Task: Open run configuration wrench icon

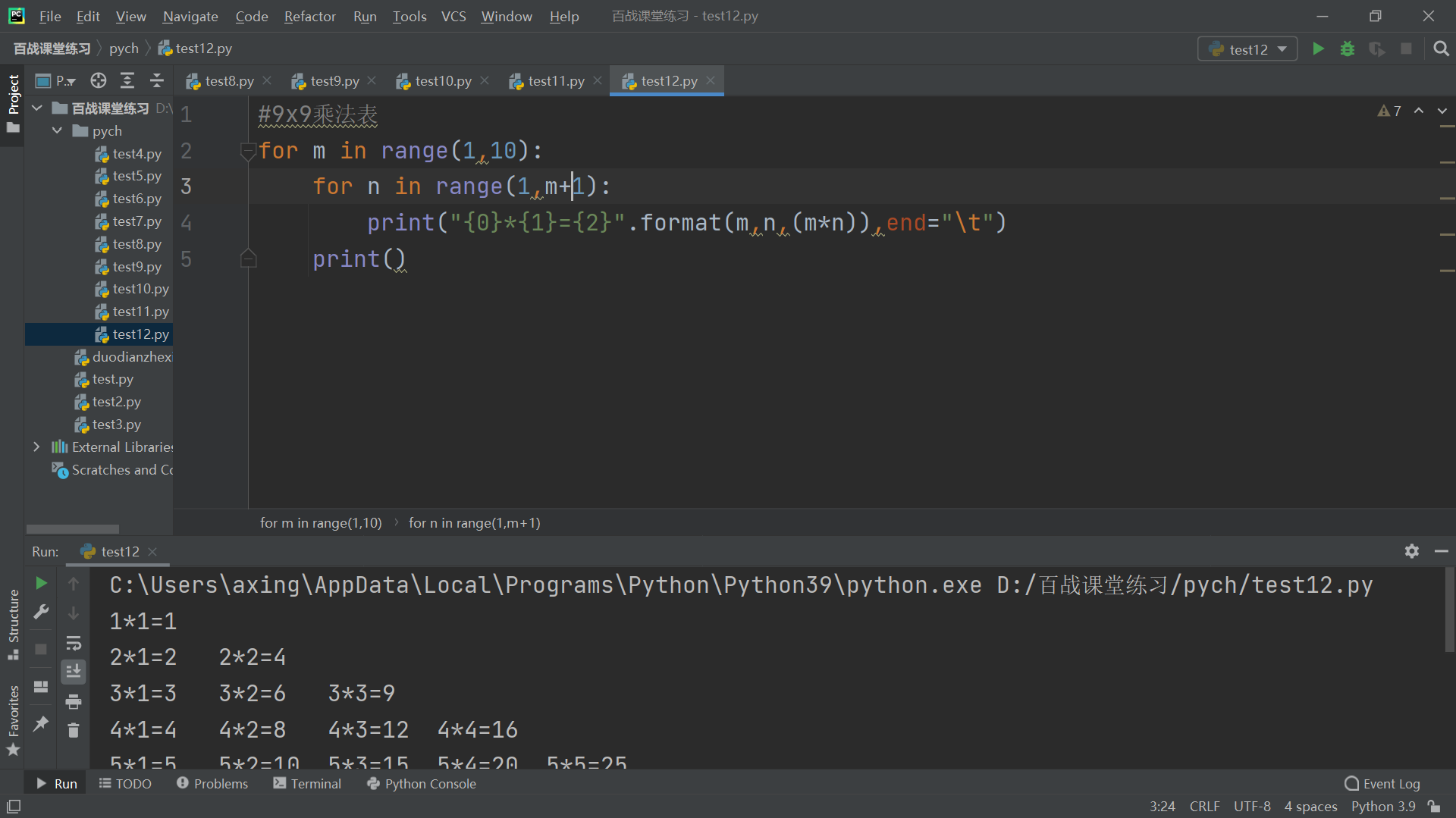Action: click(x=42, y=613)
